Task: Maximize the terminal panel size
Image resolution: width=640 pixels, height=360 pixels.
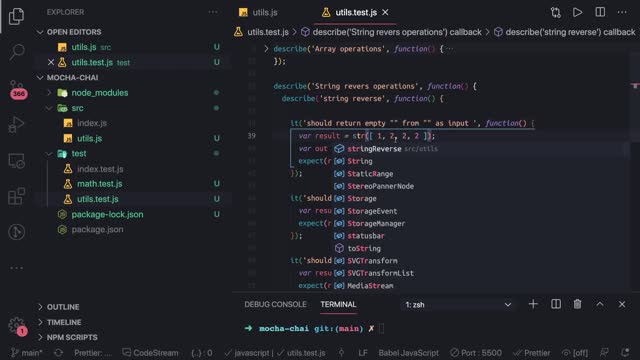Action: pyautogui.click(x=600, y=304)
